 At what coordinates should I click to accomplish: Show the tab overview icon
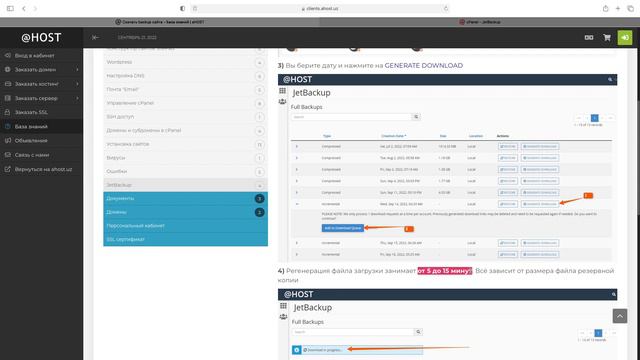[631, 8]
